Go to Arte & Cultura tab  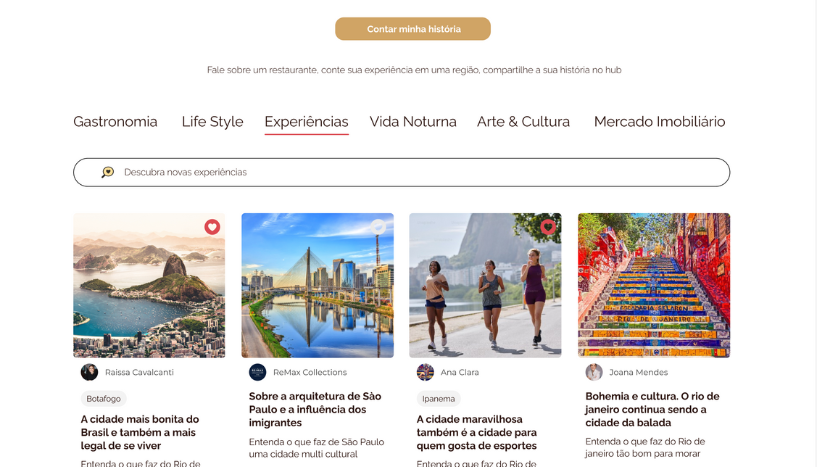(523, 121)
